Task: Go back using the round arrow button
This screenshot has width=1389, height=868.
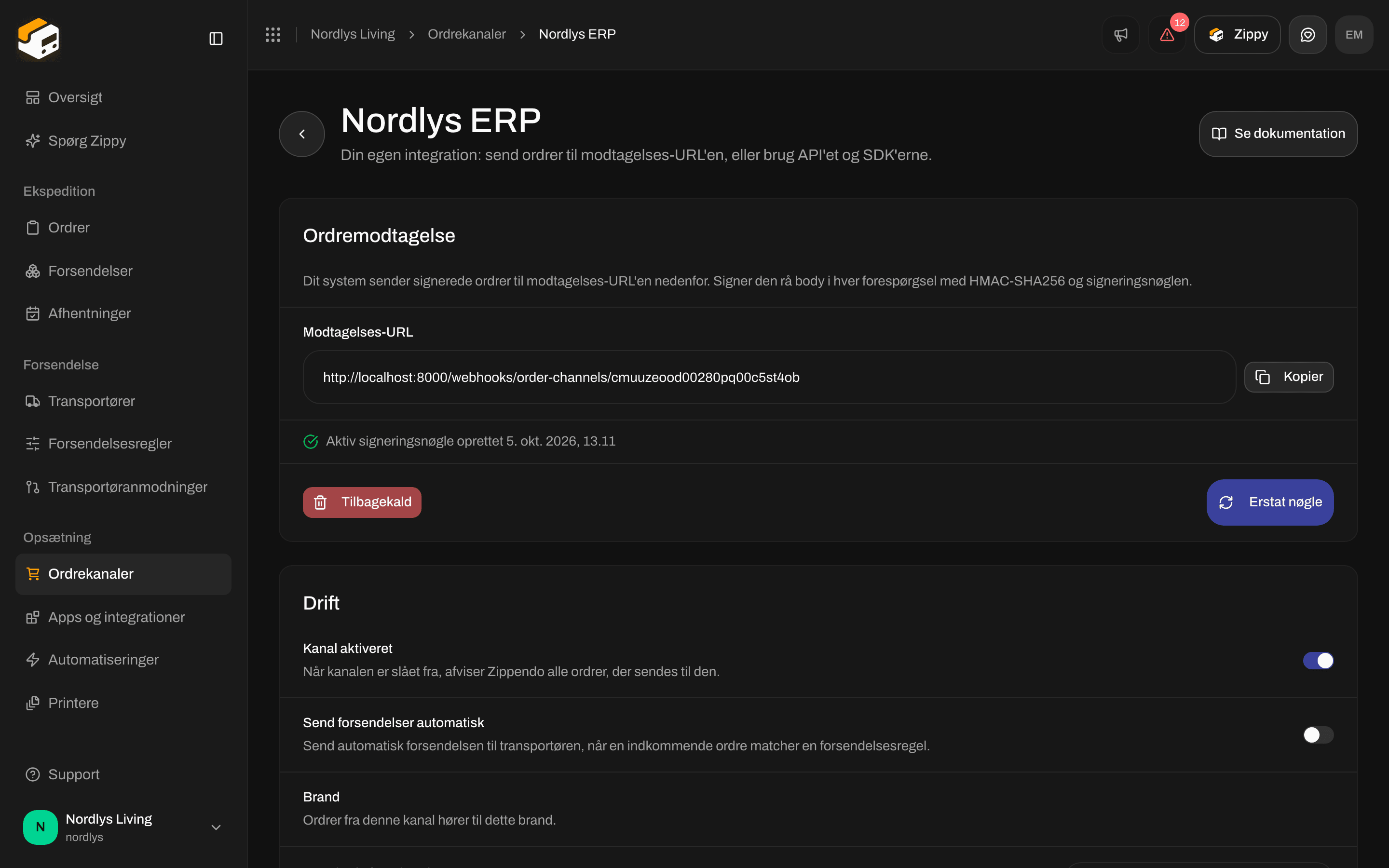Action: (302, 134)
